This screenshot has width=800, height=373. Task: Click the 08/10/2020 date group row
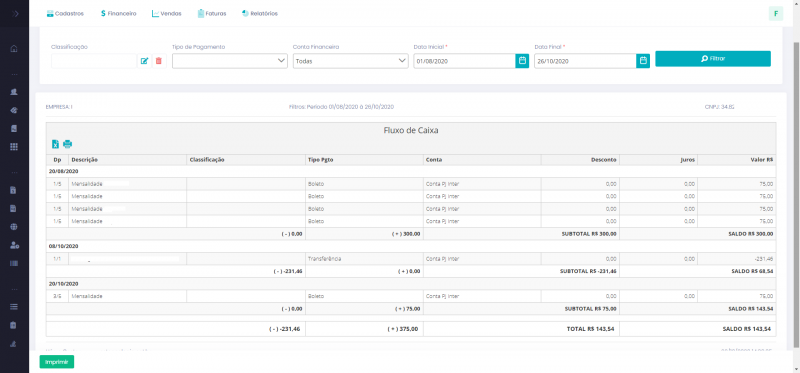[411, 246]
